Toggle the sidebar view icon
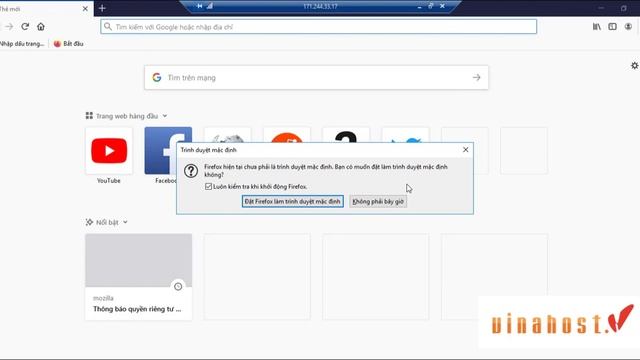 pyautogui.click(x=612, y=27)
